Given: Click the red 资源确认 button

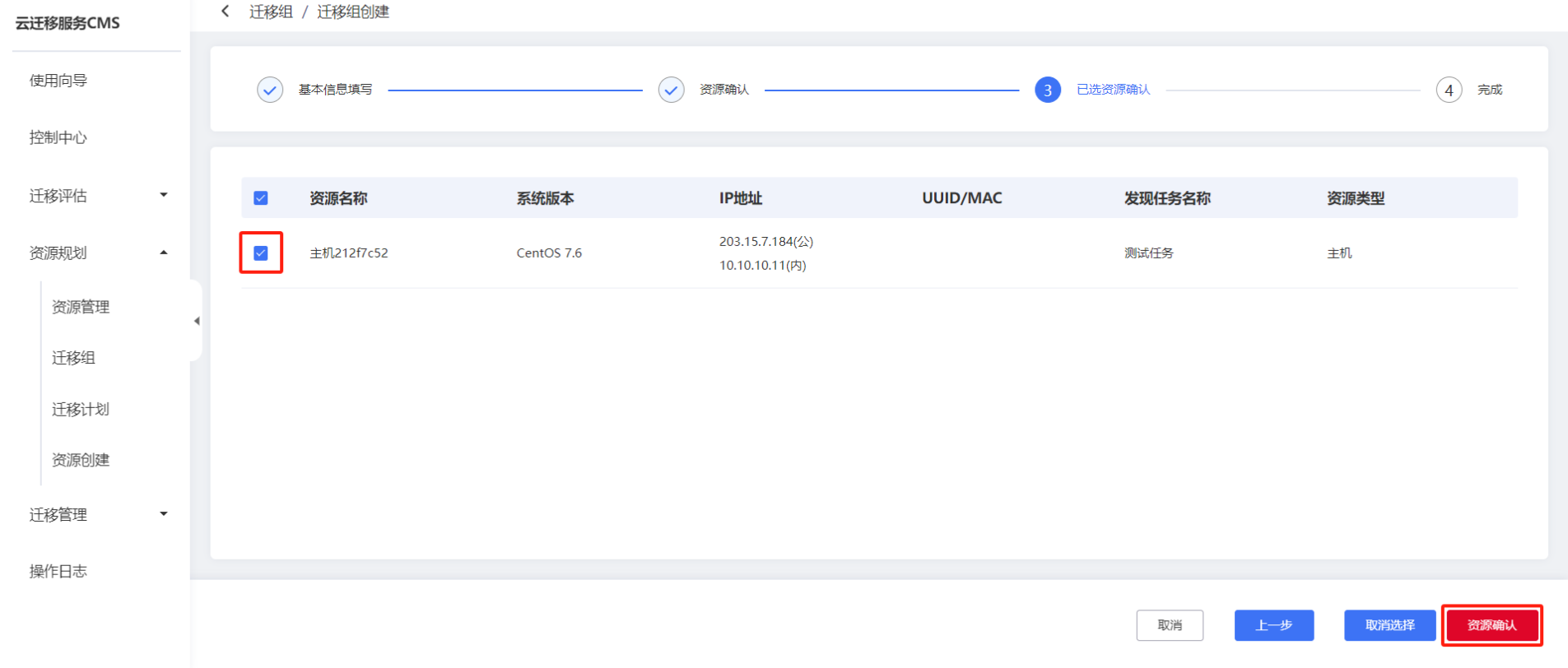Looking at the screenshot, I should click(x=1491, y=625).
